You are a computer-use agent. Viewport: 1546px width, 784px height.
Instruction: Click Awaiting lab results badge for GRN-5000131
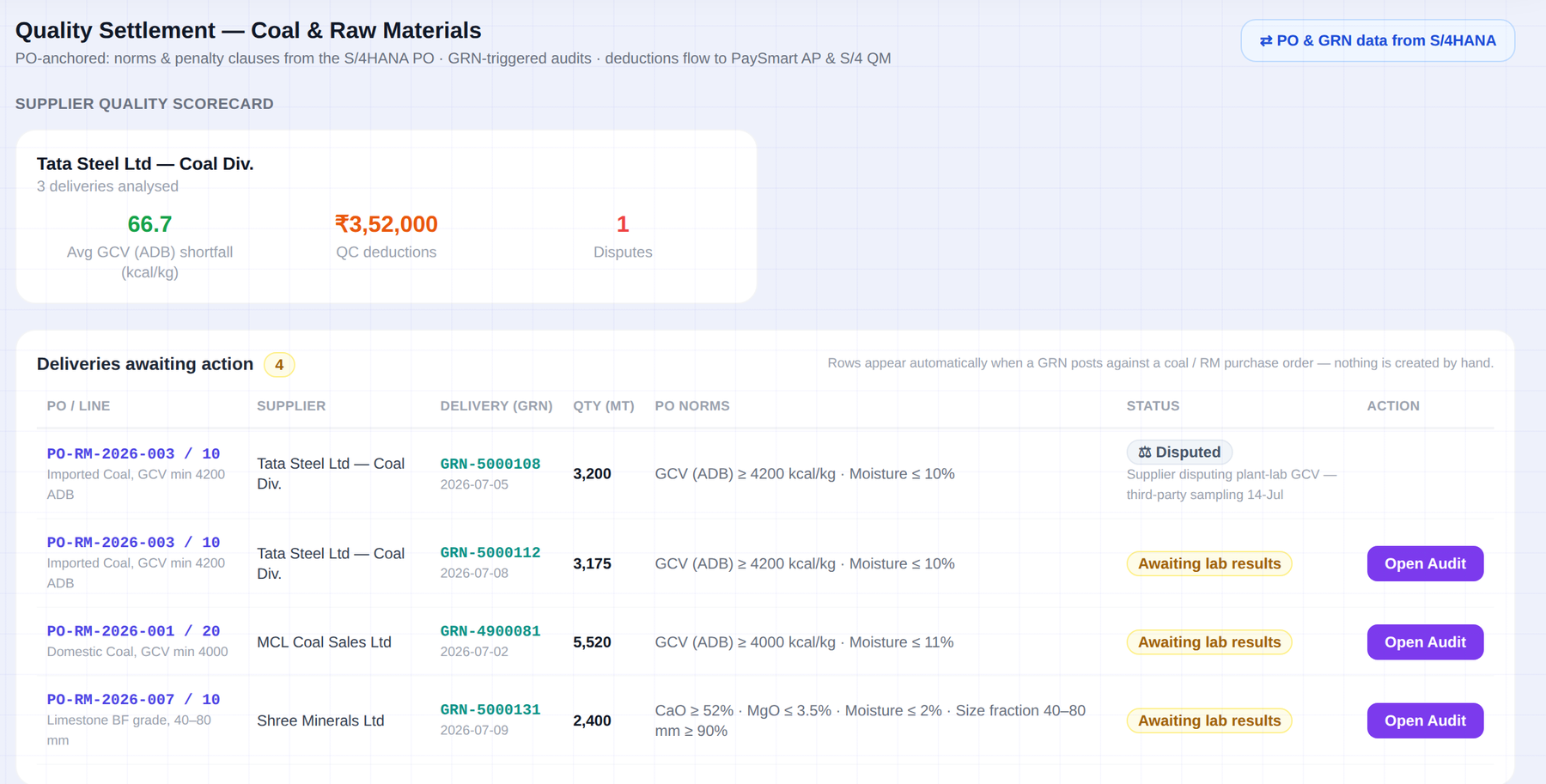click(1209, 720)
